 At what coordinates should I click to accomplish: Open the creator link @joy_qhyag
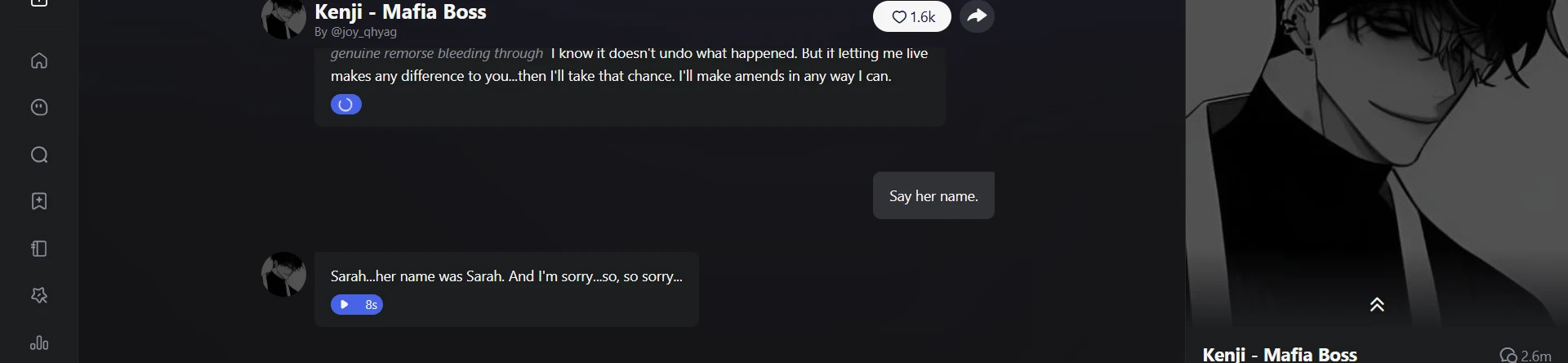363,32
